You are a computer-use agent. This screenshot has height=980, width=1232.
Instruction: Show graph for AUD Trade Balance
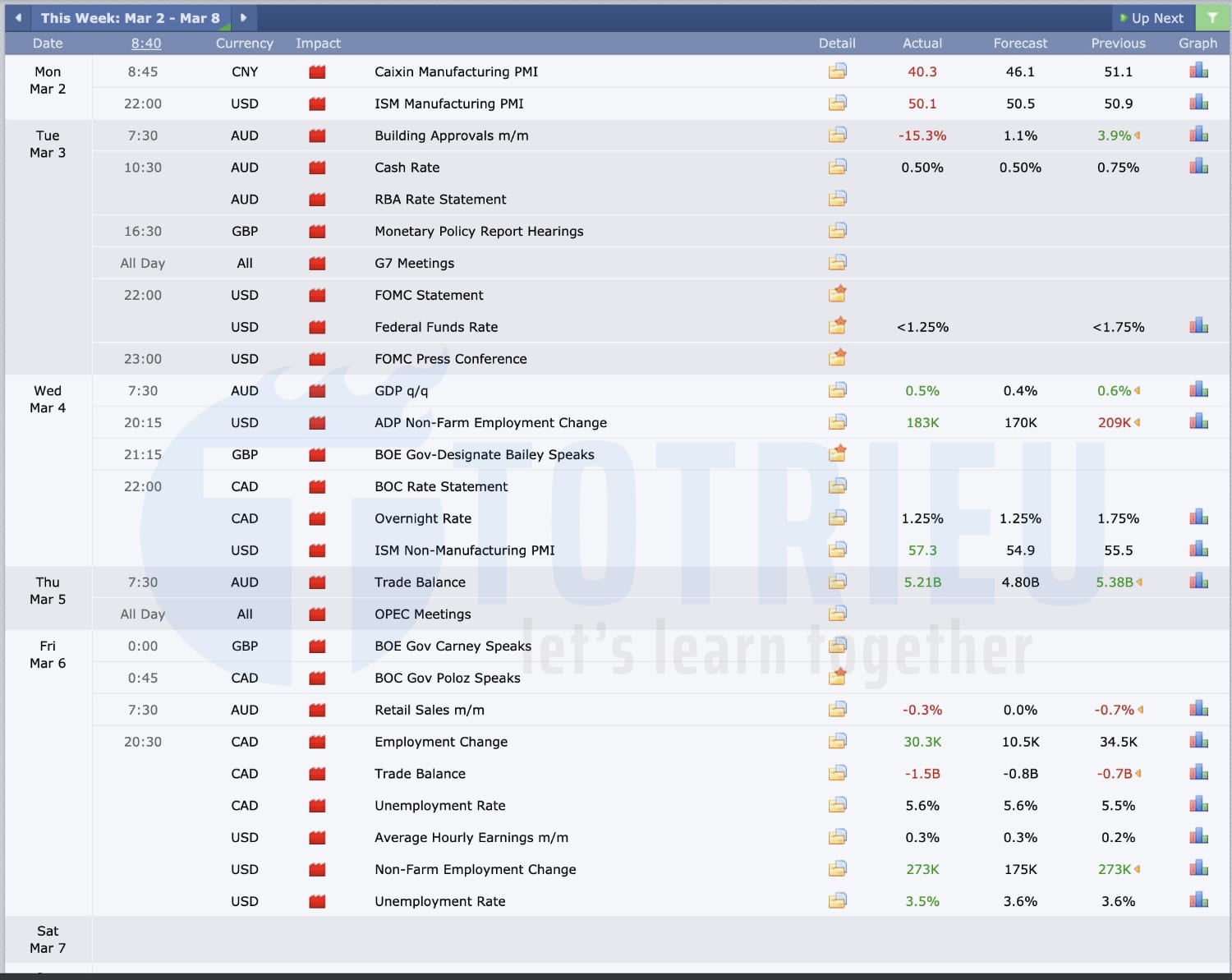click(x=1198, y=582)
